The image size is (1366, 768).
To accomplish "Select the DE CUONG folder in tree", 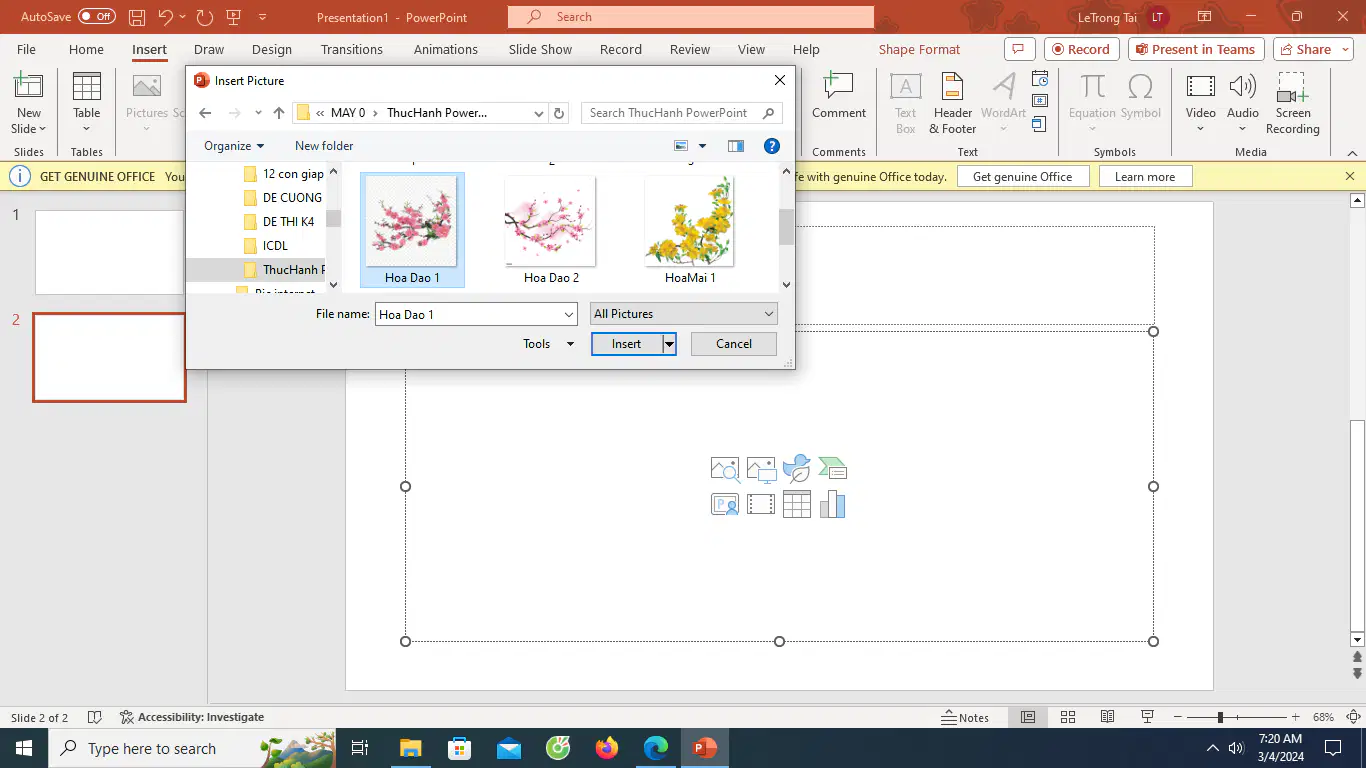I will click(x=283, y=198).
